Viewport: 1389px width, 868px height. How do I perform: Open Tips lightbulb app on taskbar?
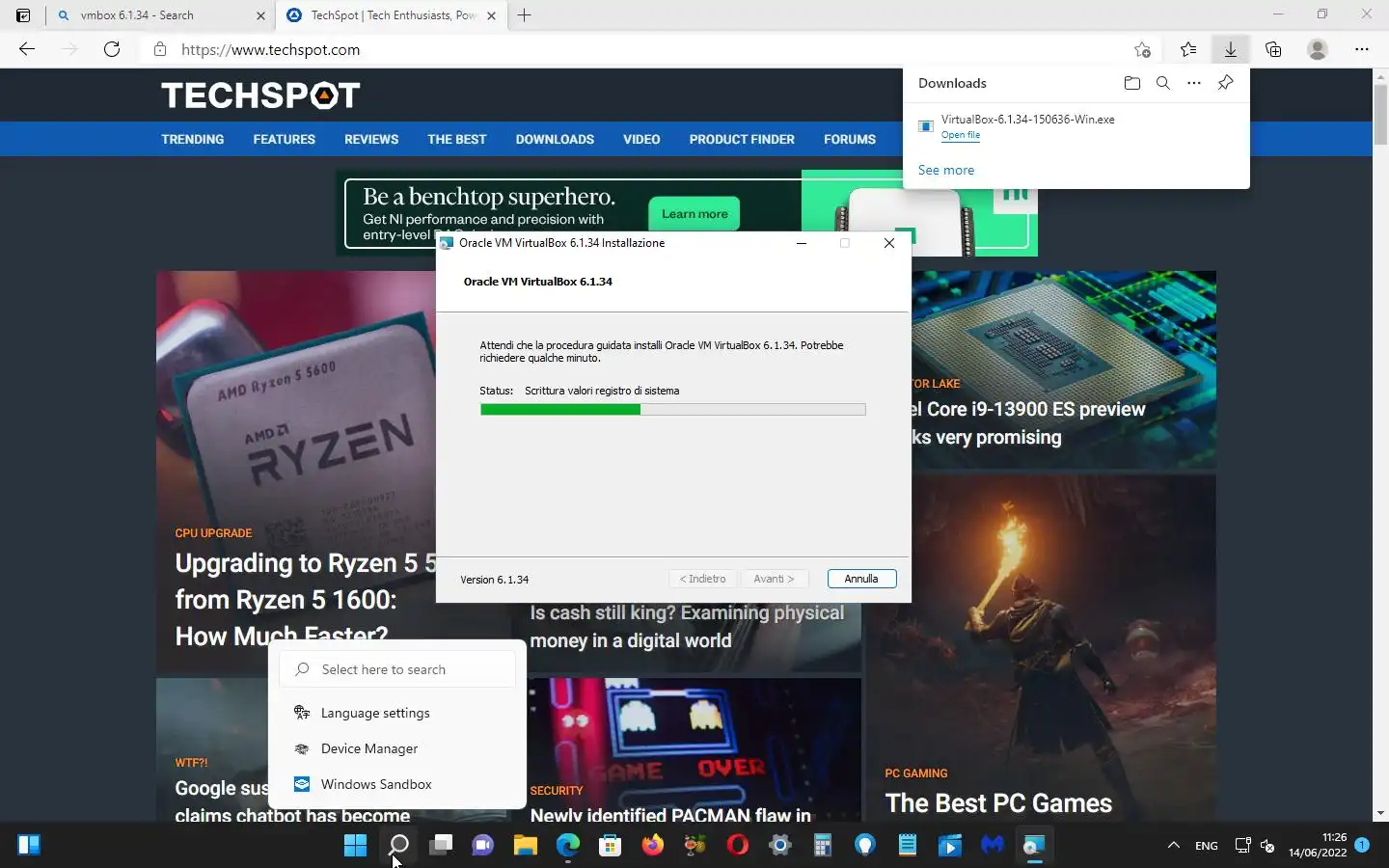tap(865, 846)
